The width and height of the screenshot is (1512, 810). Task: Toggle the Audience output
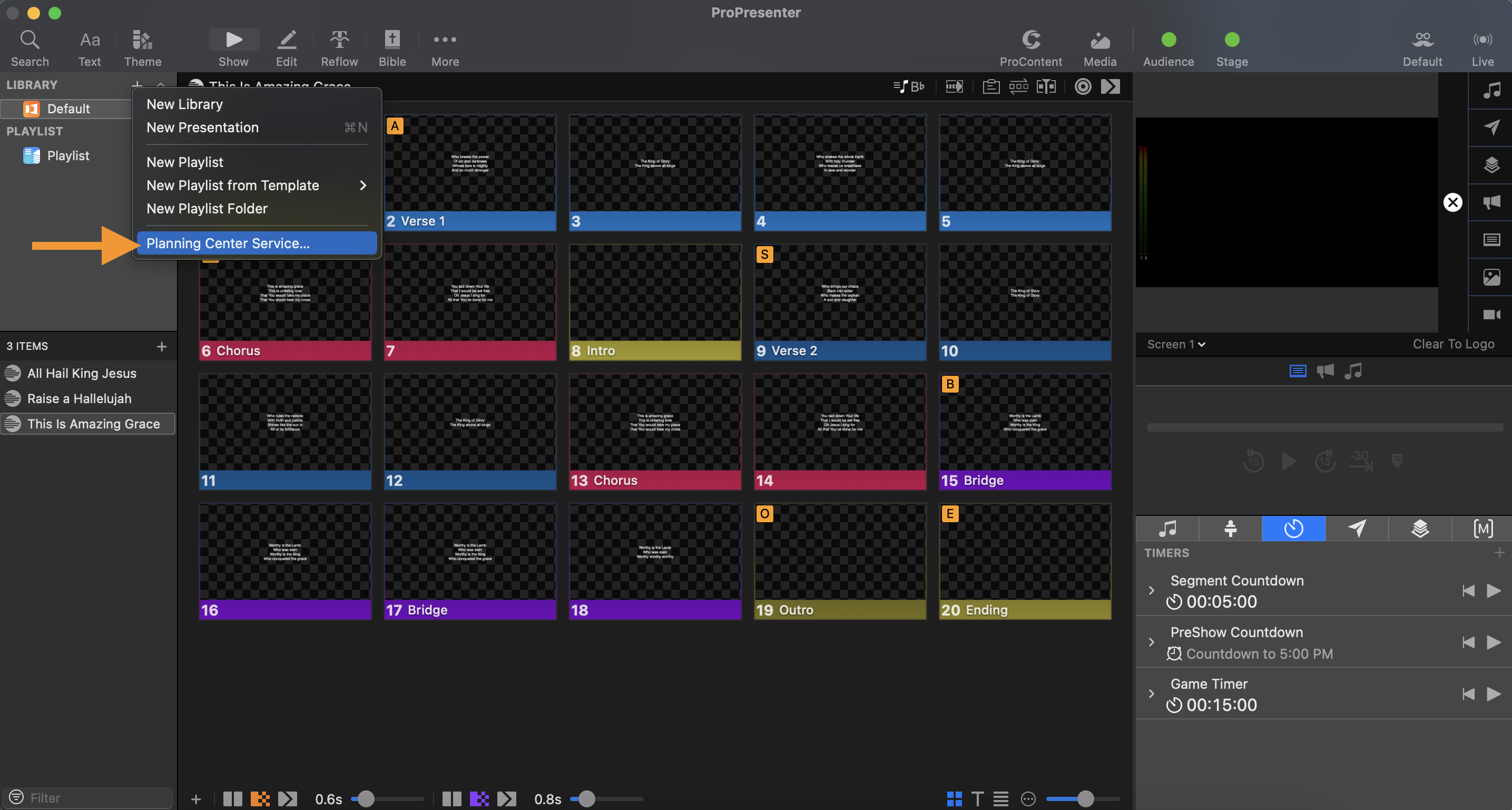point(1168,48)
